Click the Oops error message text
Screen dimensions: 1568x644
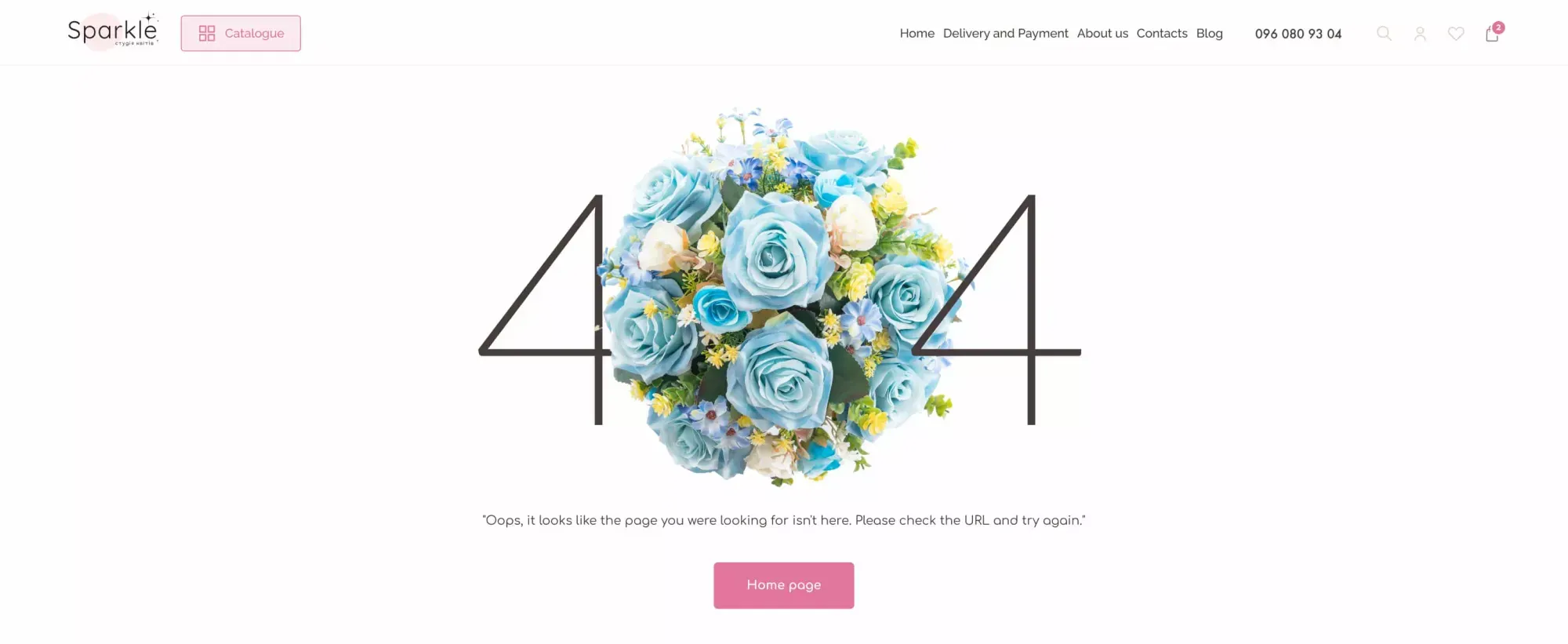tap(784, 520)
